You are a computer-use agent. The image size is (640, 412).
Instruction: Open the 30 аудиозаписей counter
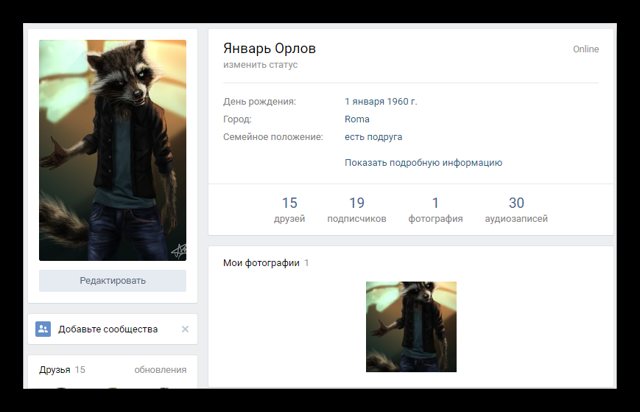(x=516, y=210)
